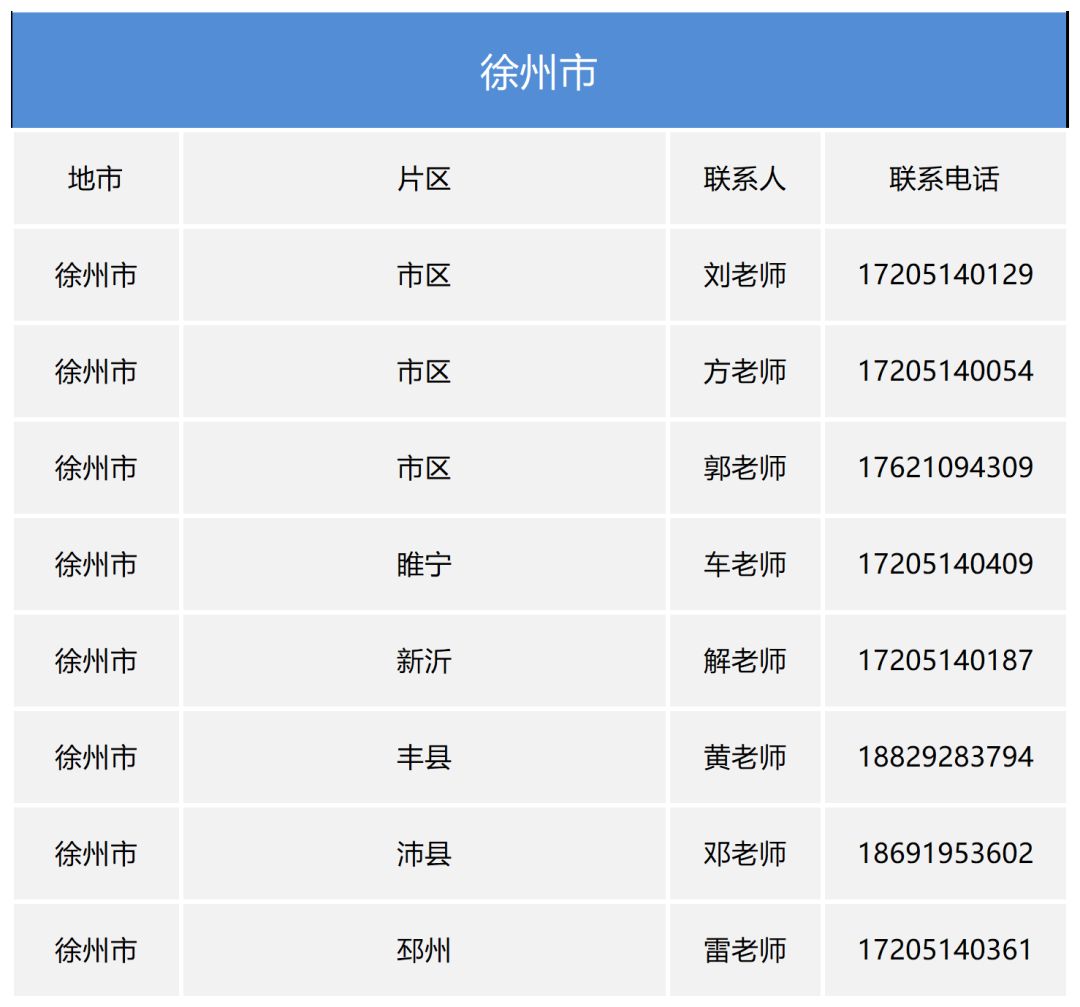Select the 片区 column header

pyautogui.click(x=422, y=180)
